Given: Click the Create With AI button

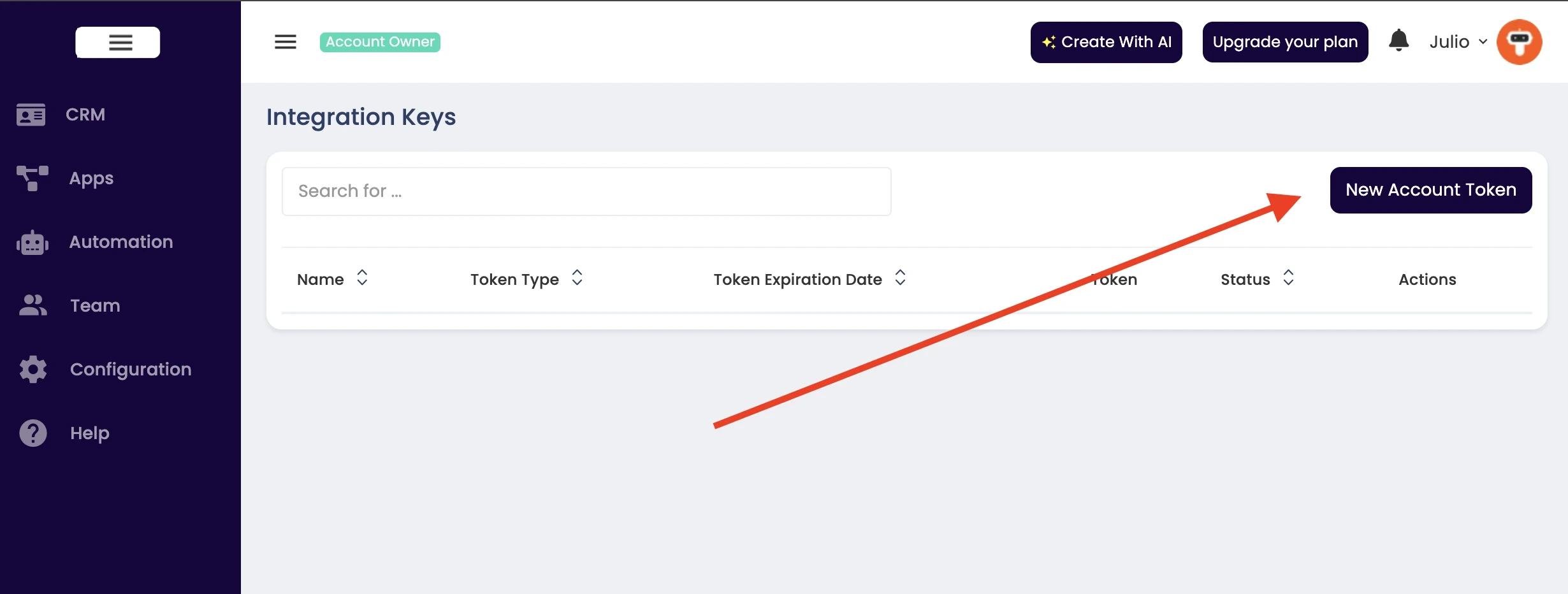Looking at the screenshot, I should 1107,42.
